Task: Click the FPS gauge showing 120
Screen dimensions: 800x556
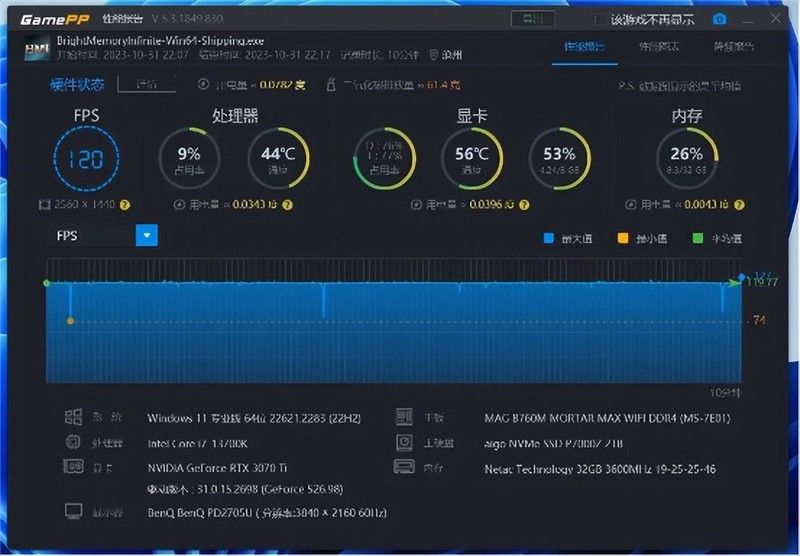Action: coord(86,159)
